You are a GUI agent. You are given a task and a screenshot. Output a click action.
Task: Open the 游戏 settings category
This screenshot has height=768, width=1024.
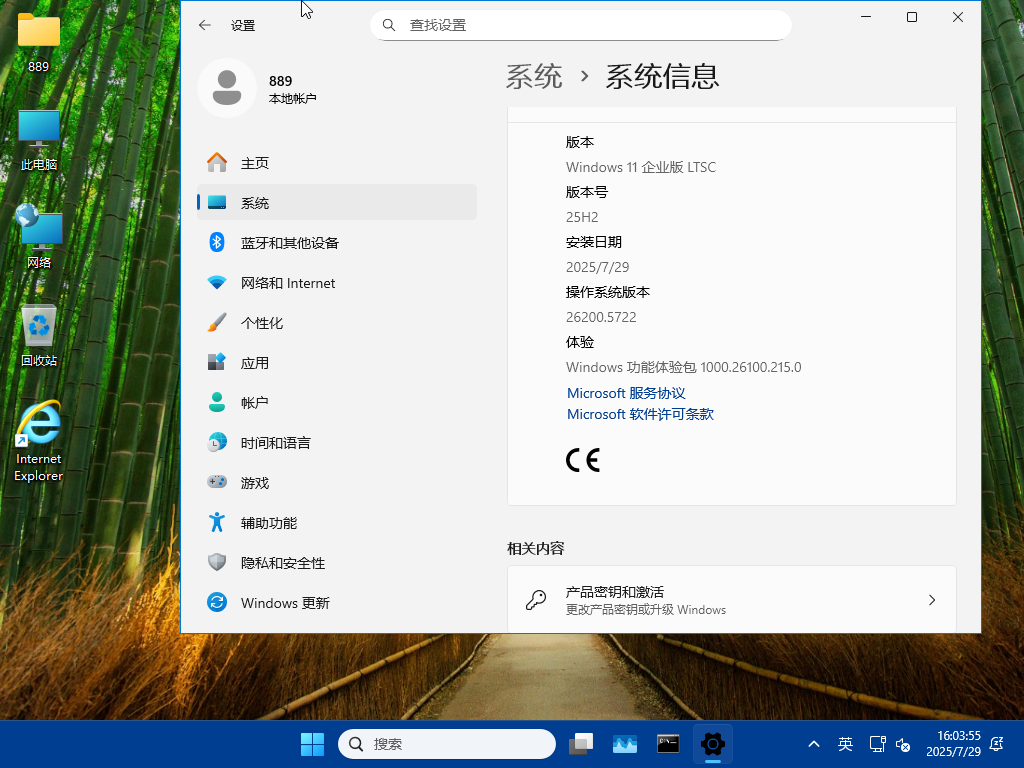click(x=337, y=483)
